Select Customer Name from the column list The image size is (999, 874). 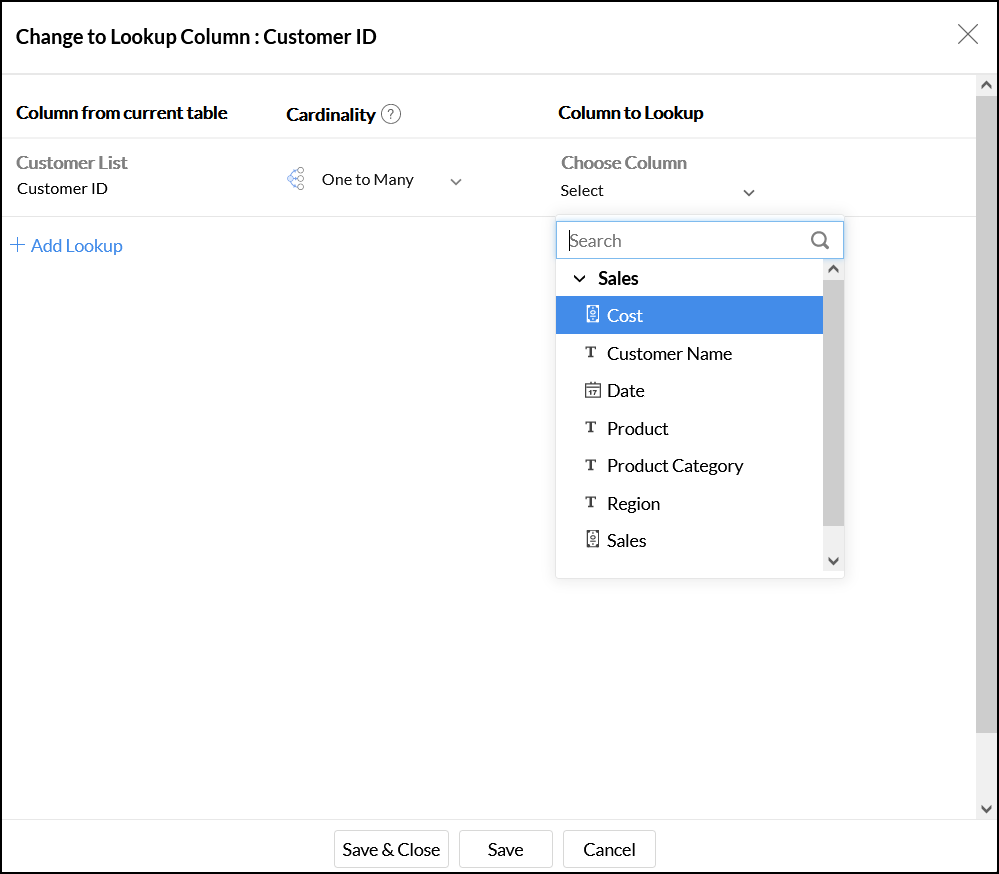(x=669, y=353)
